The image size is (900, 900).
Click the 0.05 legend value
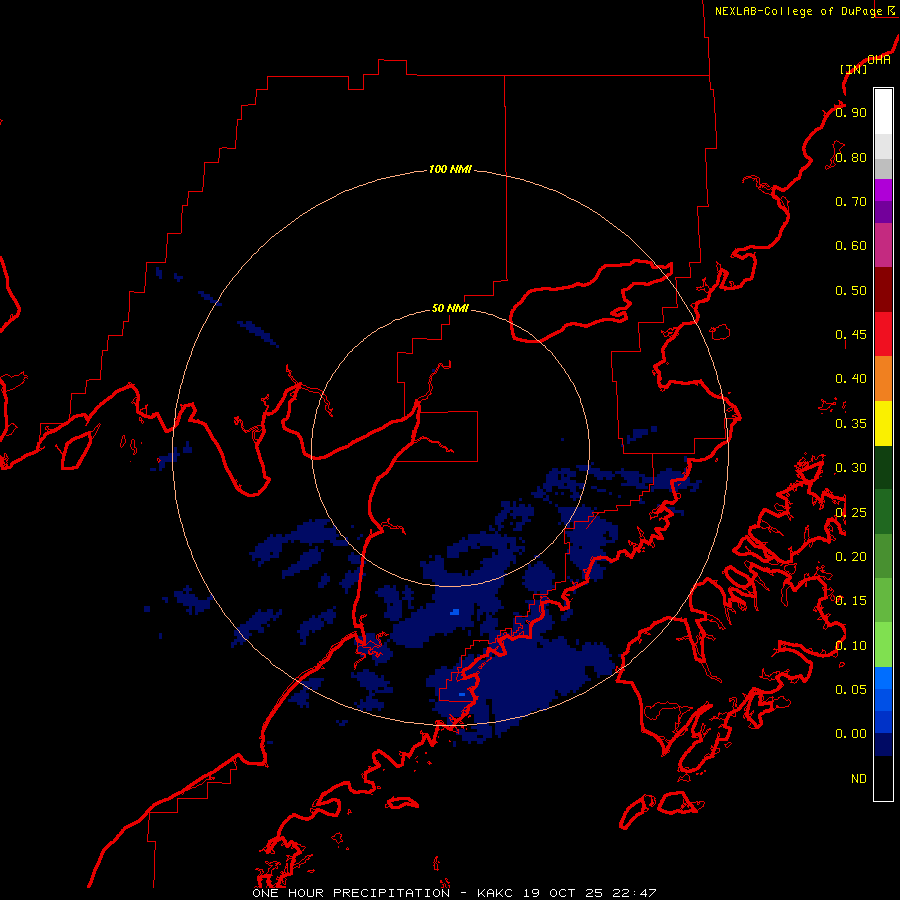click(851, 689)
